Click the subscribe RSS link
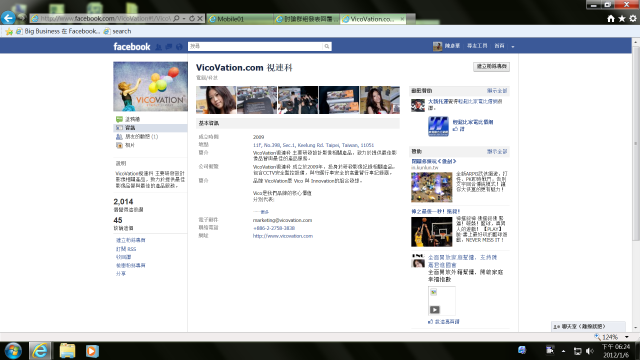The width and height of the screenshot is (640, 360). (126, 249)
